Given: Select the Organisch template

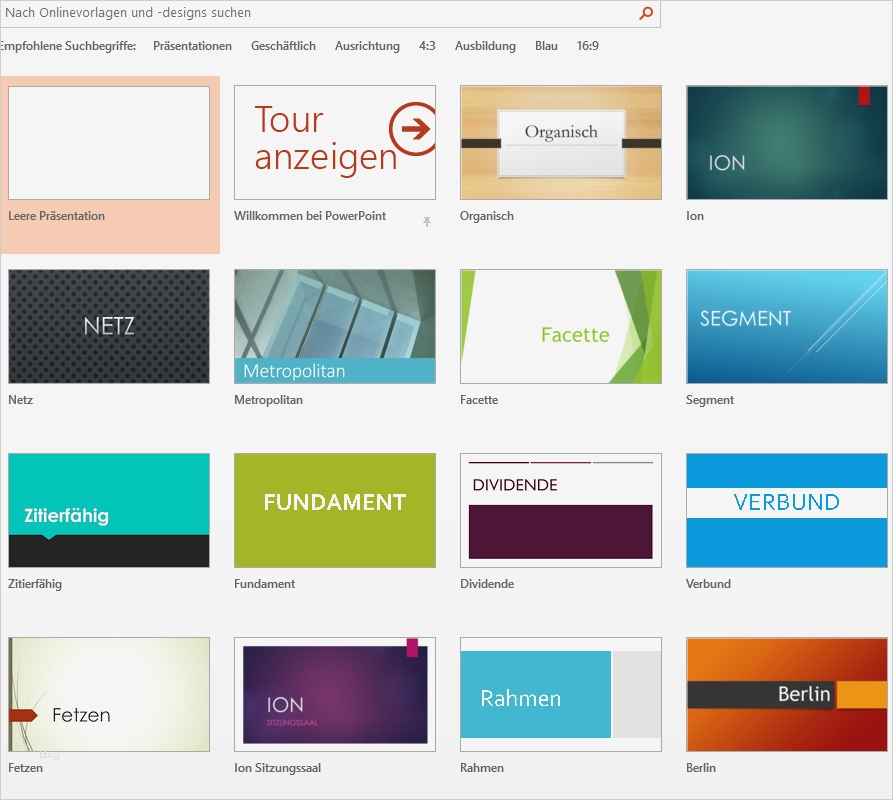Looking at the screenshot, I should point(560,143).
